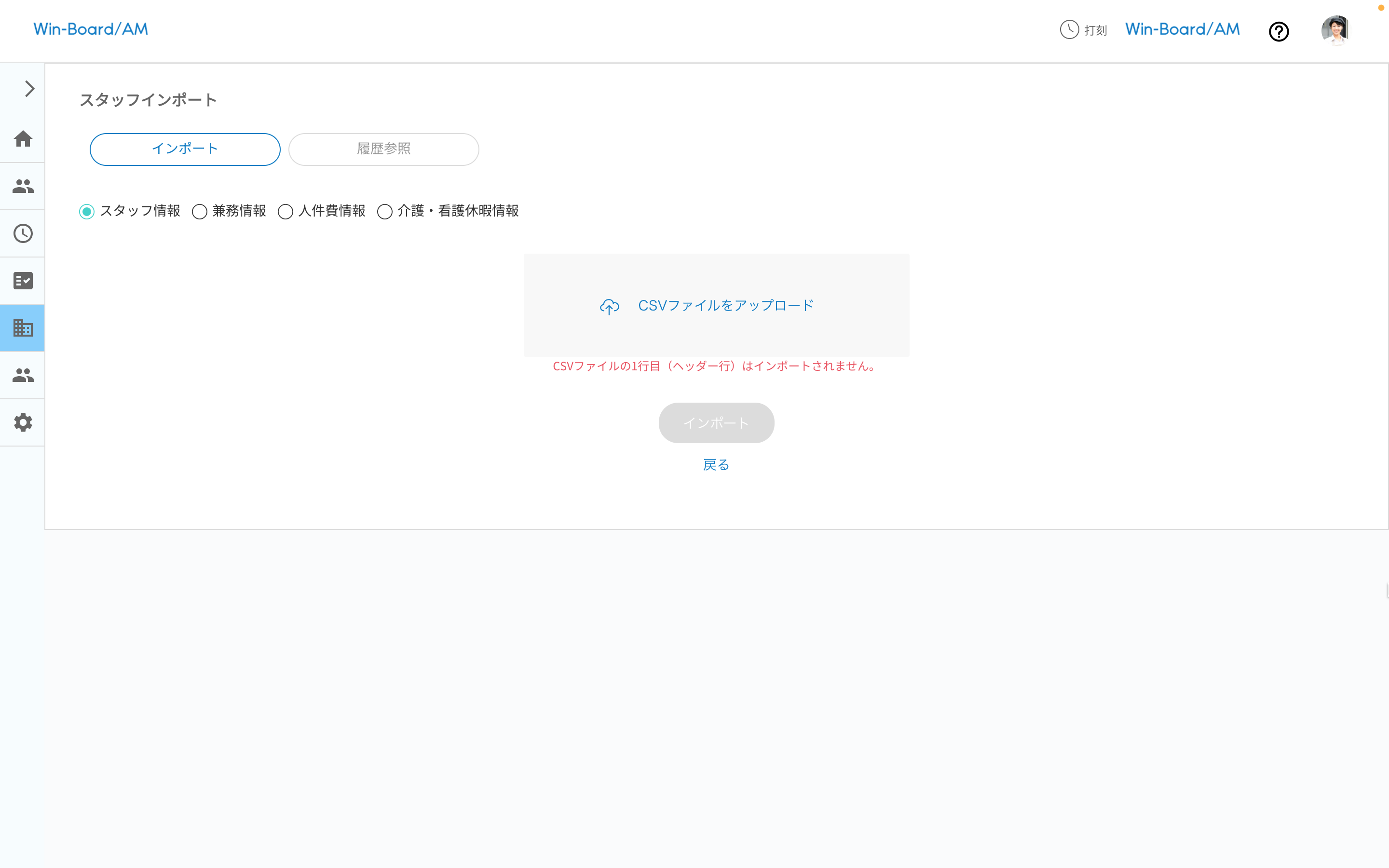Click the help question mark icon
1389x868 pixels.
[1279, 31]
